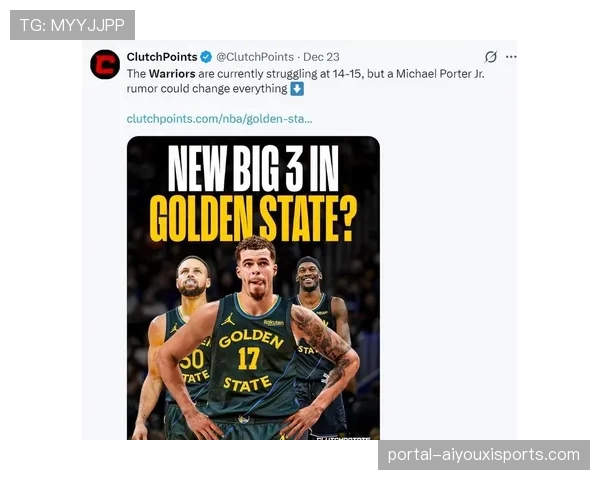Open the portal-aiyouxisports.com watermark link

point(484,455)
